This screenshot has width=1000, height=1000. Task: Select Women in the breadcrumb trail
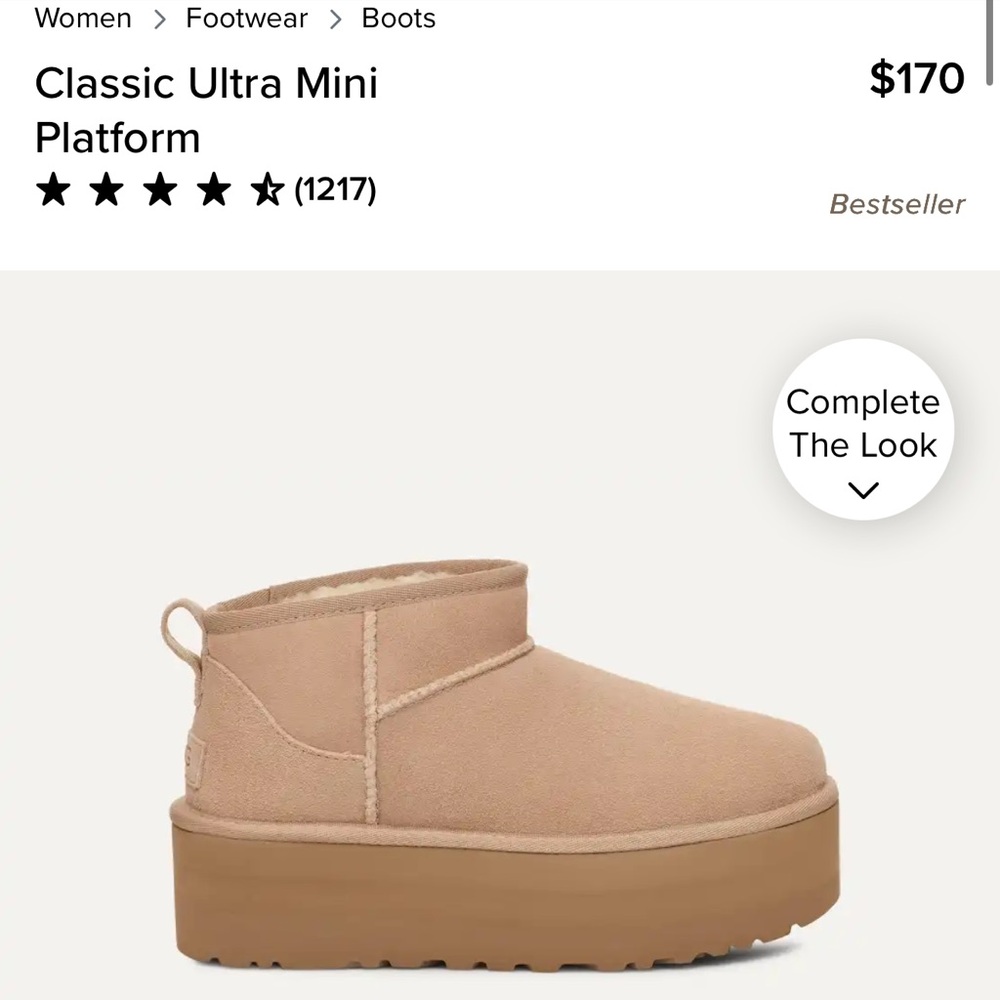(x=83, y=18)
